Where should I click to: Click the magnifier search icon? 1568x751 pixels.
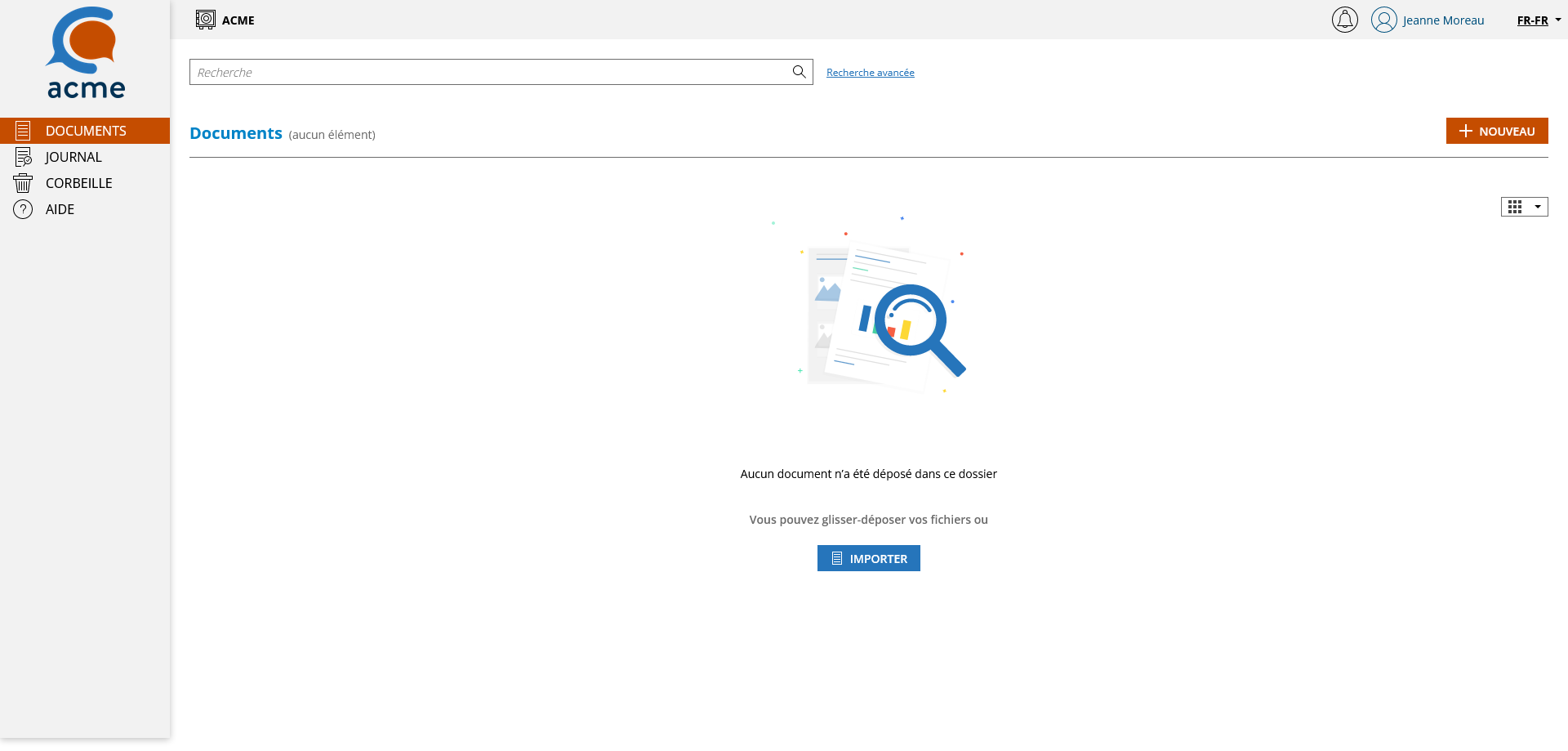point(799,72)
